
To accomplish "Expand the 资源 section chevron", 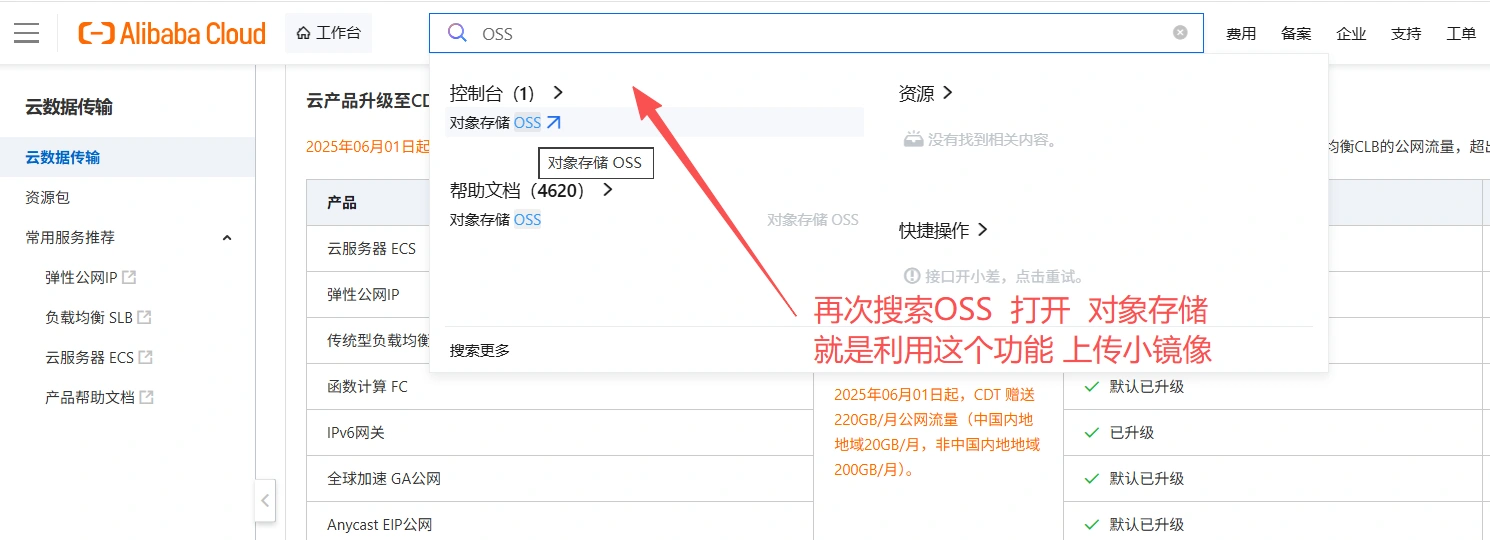I will (x=947, y=92).
